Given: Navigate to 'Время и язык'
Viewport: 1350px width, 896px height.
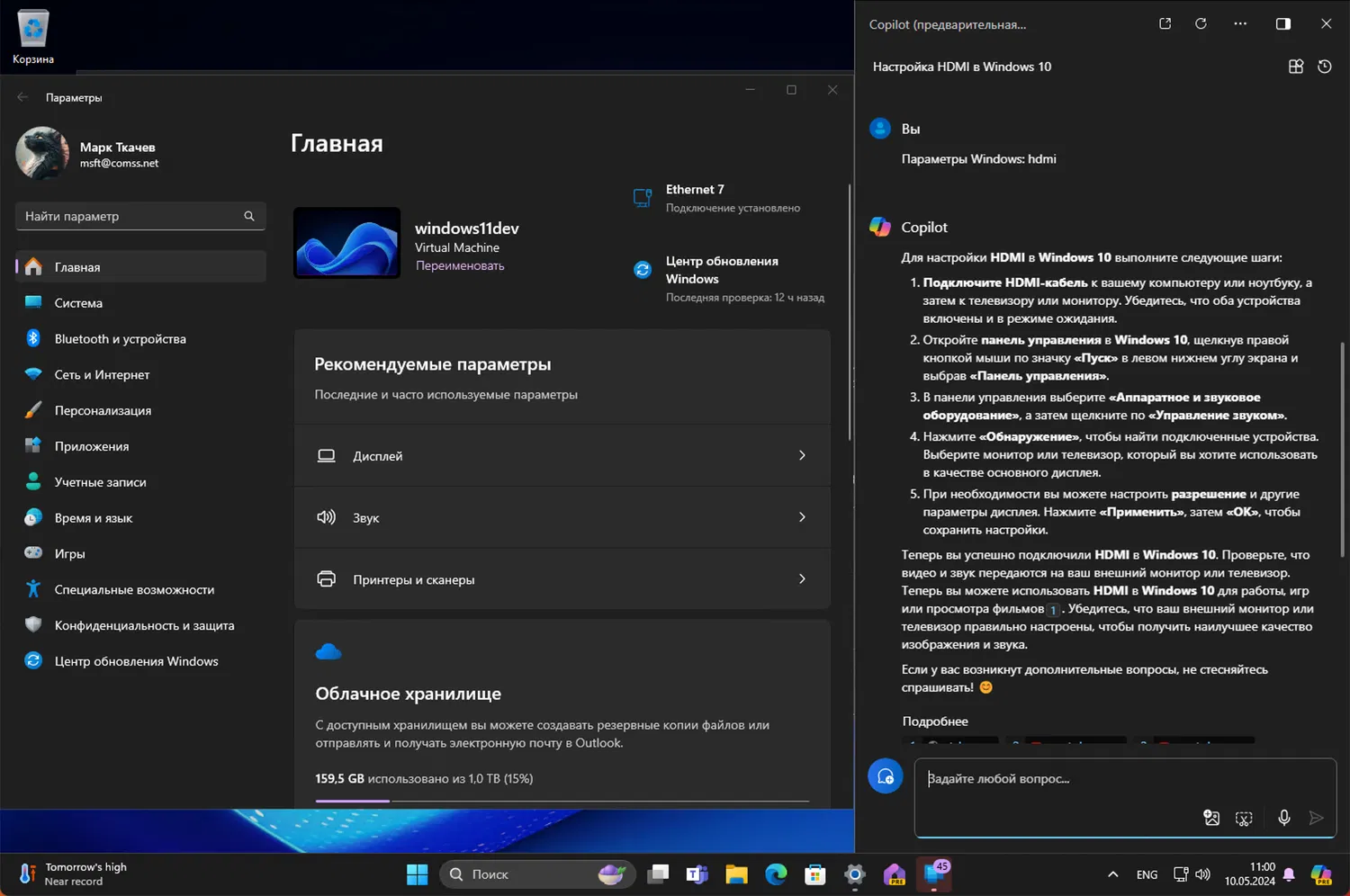Looking at the screenshot, I should click(140, 518).
